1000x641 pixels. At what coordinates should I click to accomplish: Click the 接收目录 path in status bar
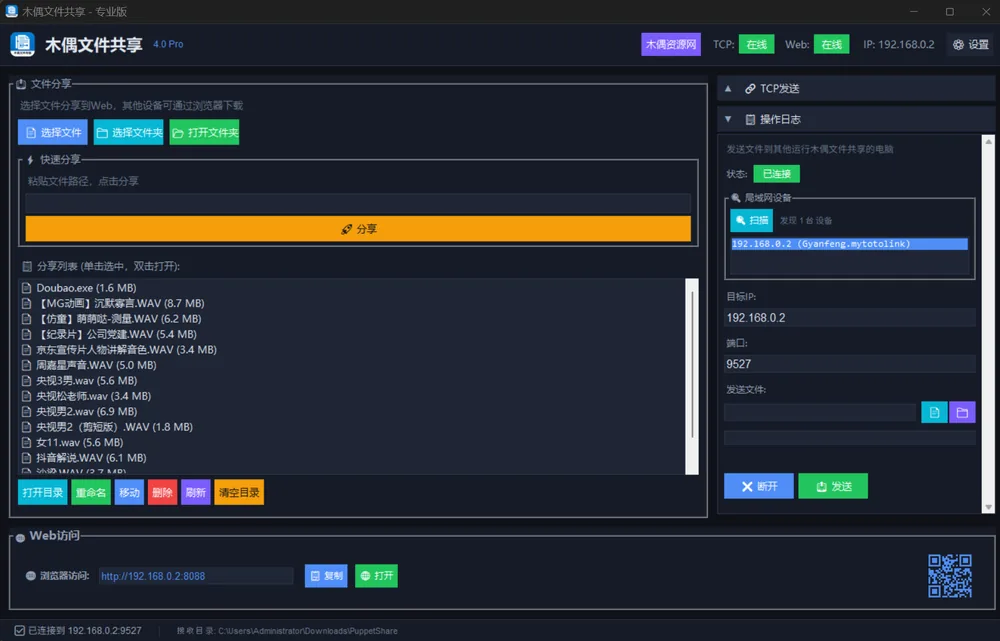(x=287, y=631)
